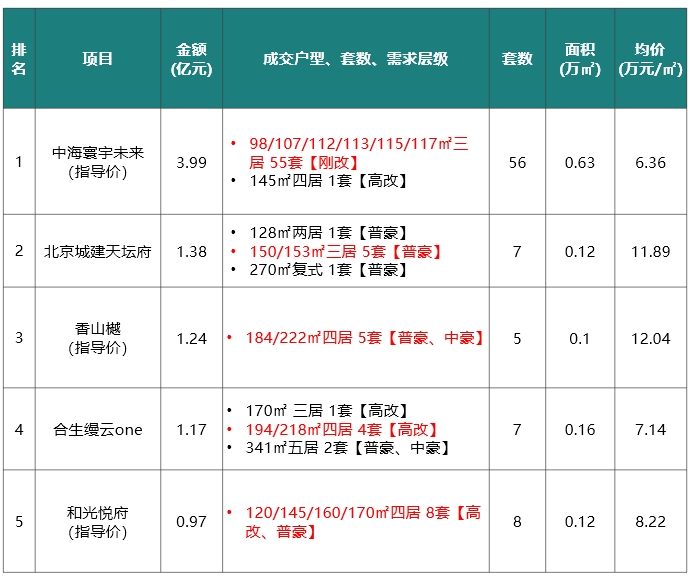Click the '成交户型、套数、需求层级' header

[x=356, y=59]
